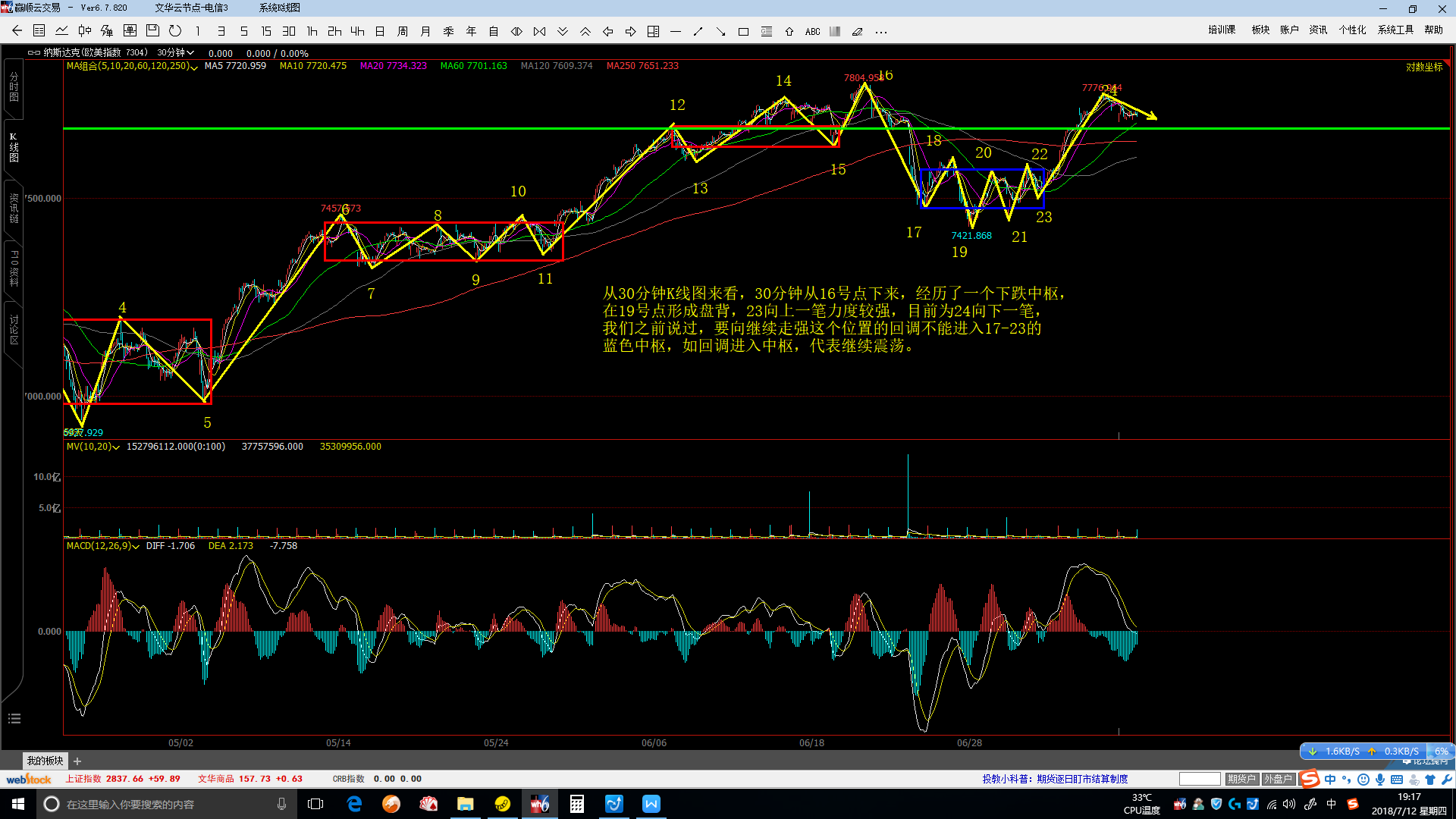Image resolution: width=1456 pixels, height=819 pixels.
Task: Select the weekly (周) period button
Action: coord(403,31)
